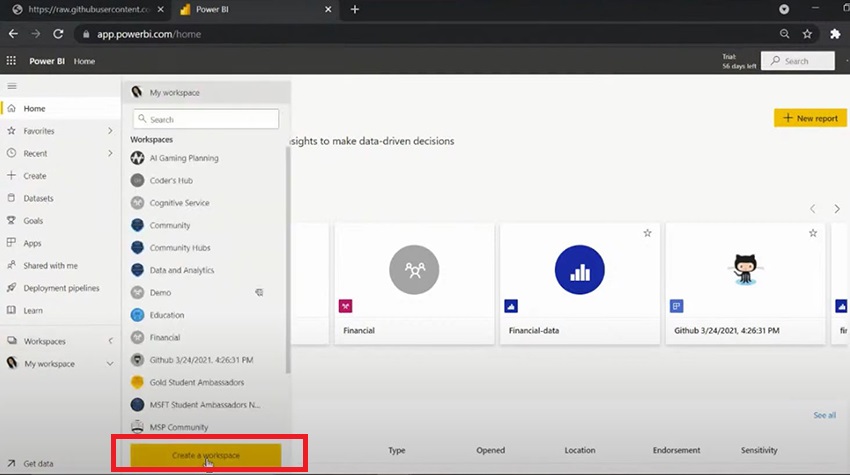Open MSFT Student Ambassadors workspace
Screen dimensions: 850x475
point(204,405)
